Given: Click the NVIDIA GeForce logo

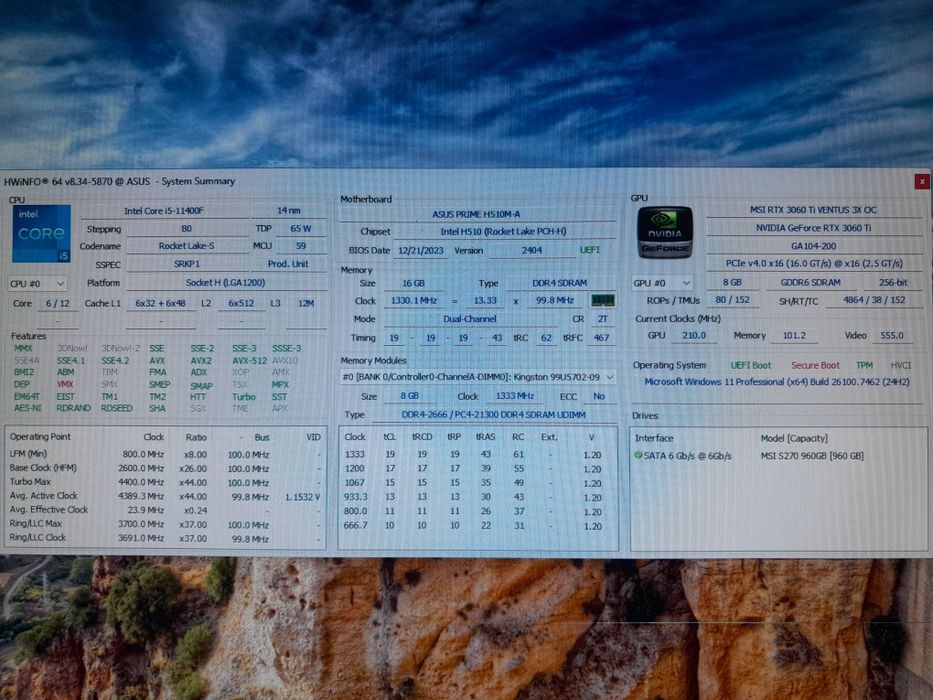Looking at the screenshot, I should click(665, 232).
